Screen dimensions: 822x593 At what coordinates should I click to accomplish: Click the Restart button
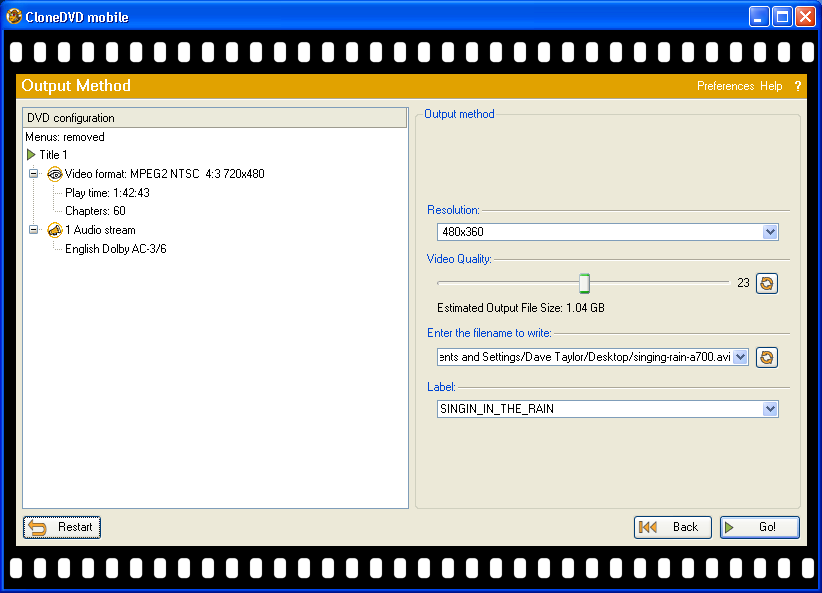tap(62, 527)
